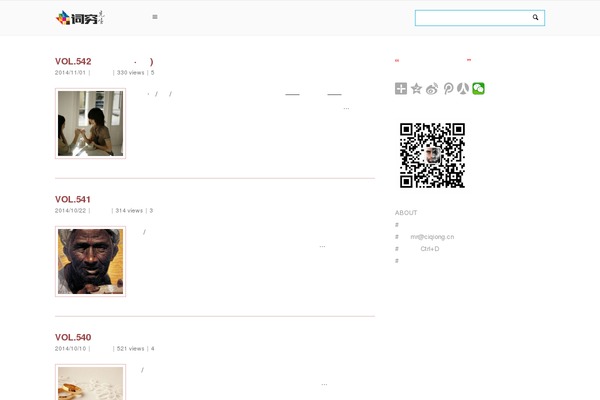Viewport: 600px width, 400px height.
Task: Click the search magnifier icon
Action: click(x=535, y=17)
